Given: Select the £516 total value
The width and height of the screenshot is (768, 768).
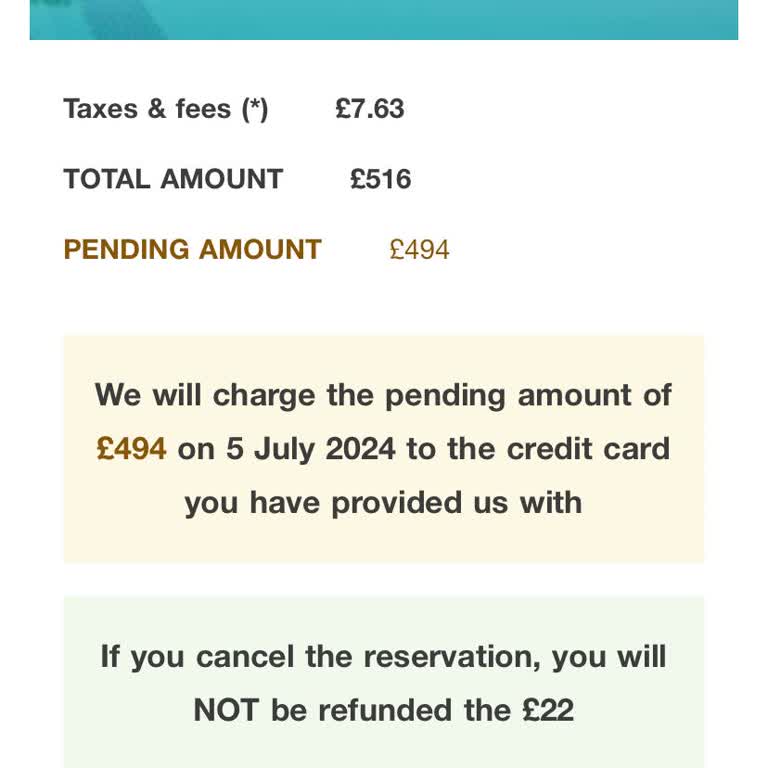Looking at the screenshot, I should pos(381,179).
